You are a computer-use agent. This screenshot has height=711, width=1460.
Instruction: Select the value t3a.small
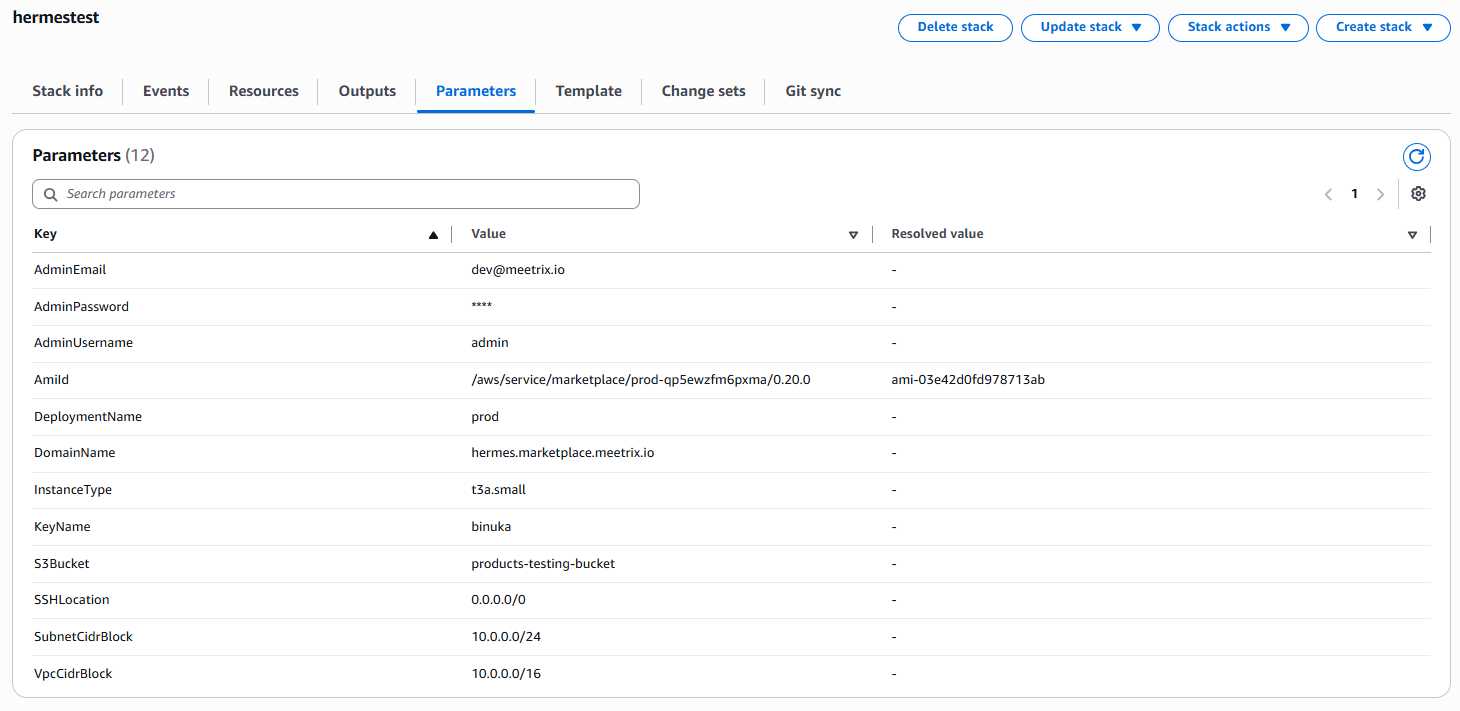[498, 490]
